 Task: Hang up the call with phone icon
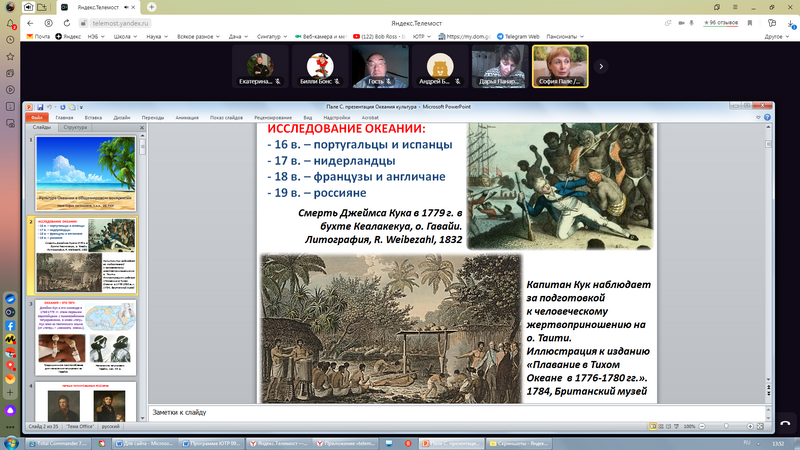786,423
